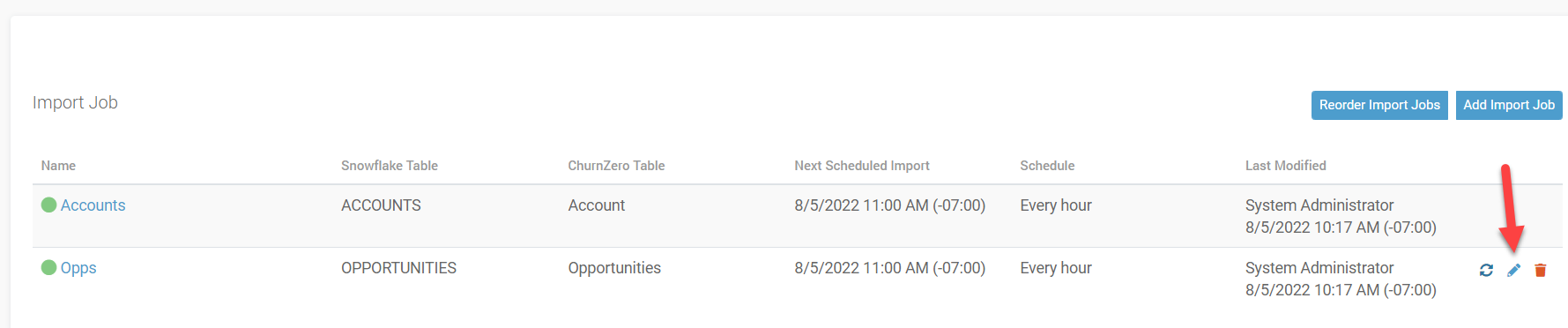Delete the Opps import job via trash icon
This screenshot has height=328, width=1568.
[x=1541, y=270]
